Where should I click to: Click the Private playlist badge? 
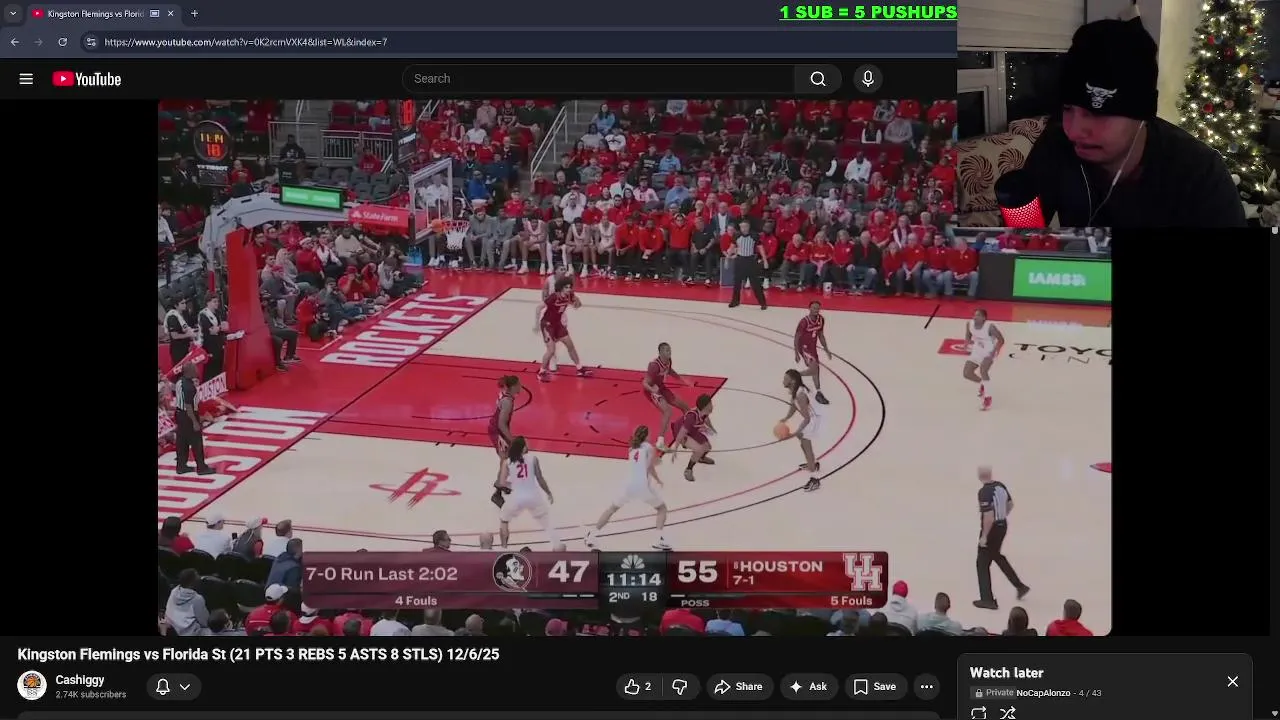(994, 693)
